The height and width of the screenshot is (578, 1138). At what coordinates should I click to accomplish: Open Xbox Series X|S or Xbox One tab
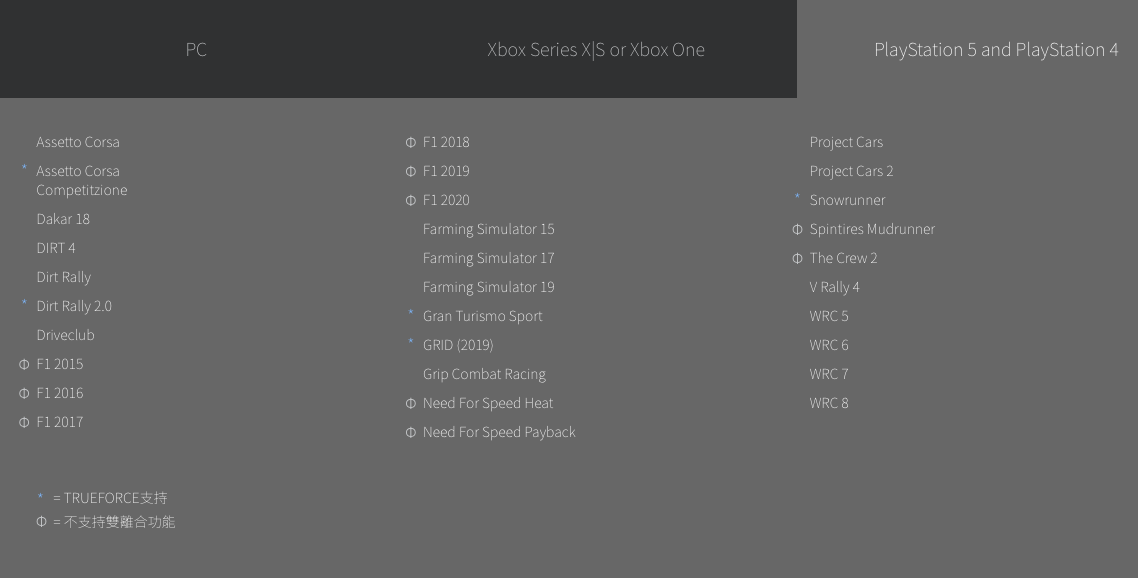595,49
